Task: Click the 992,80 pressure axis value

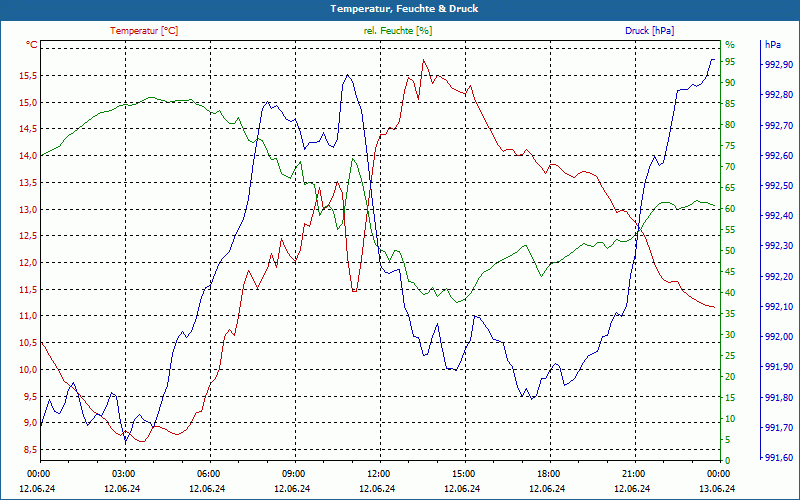Action: pyautogui.click(x=779, y=95)
